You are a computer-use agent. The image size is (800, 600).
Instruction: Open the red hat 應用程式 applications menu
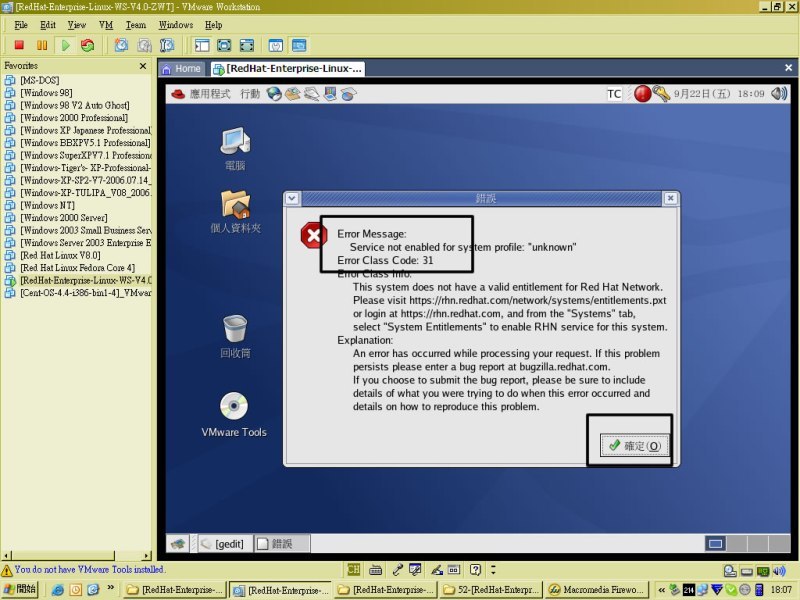201,94
